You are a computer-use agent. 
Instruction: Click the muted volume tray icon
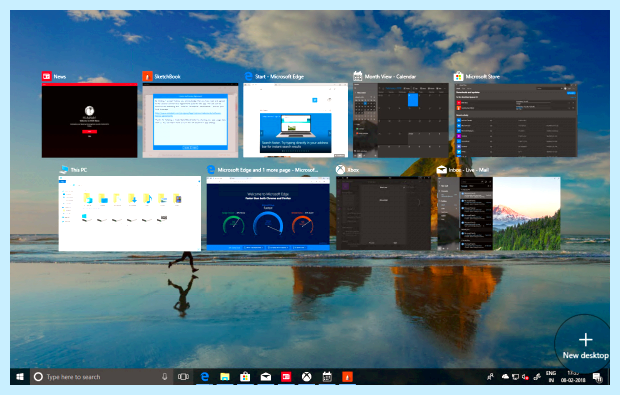click(x=525, y=377)
